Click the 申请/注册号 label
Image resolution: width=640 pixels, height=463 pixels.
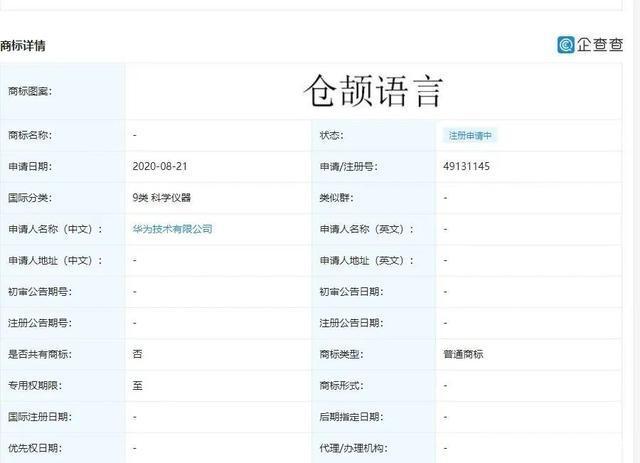click(x=349, y=167)
